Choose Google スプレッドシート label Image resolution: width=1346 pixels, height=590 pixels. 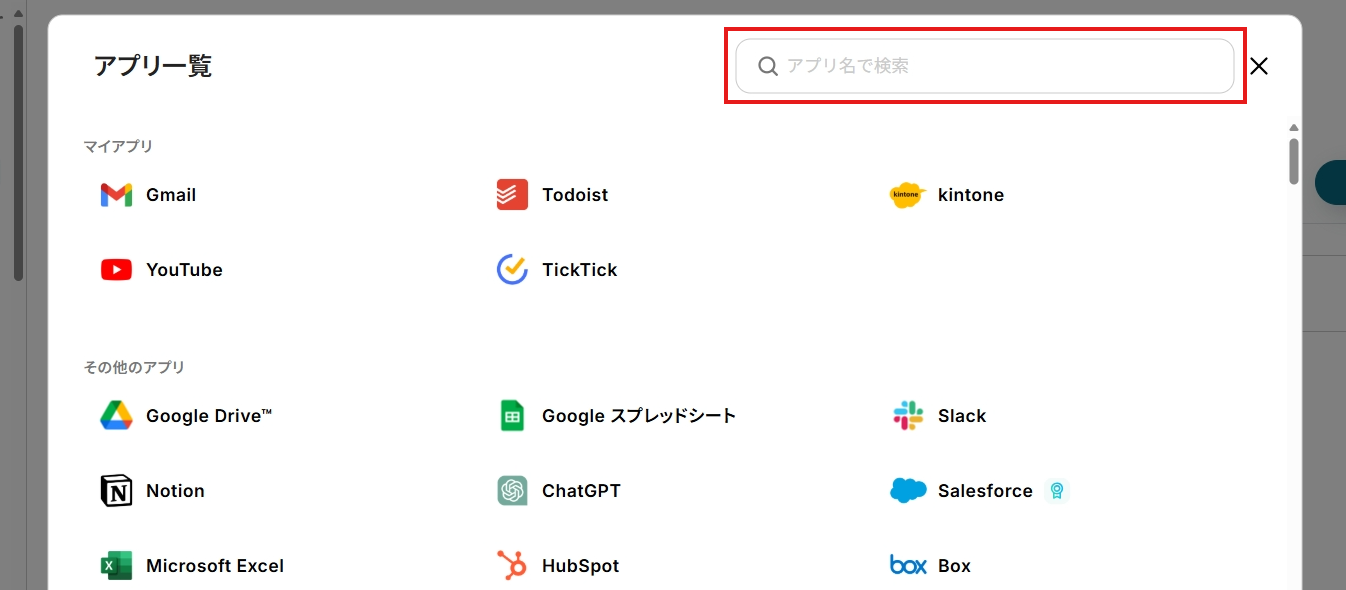[639, 416]
